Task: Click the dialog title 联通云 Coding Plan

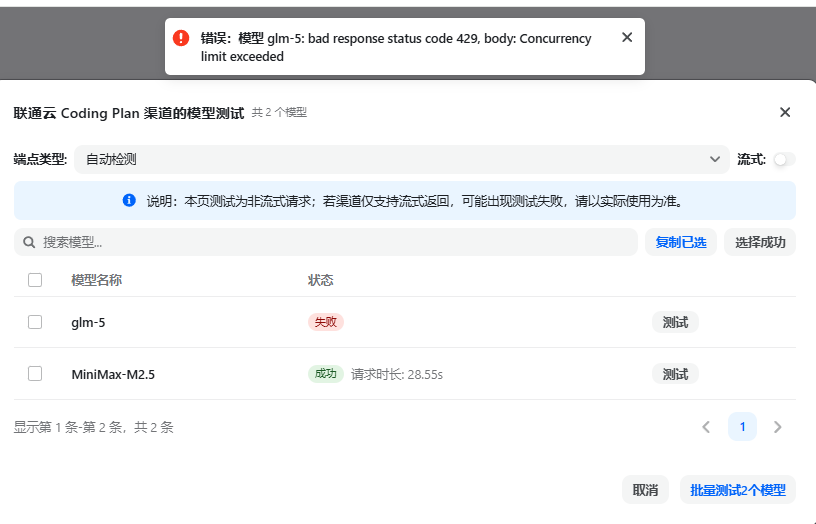Action: (129, 113)
